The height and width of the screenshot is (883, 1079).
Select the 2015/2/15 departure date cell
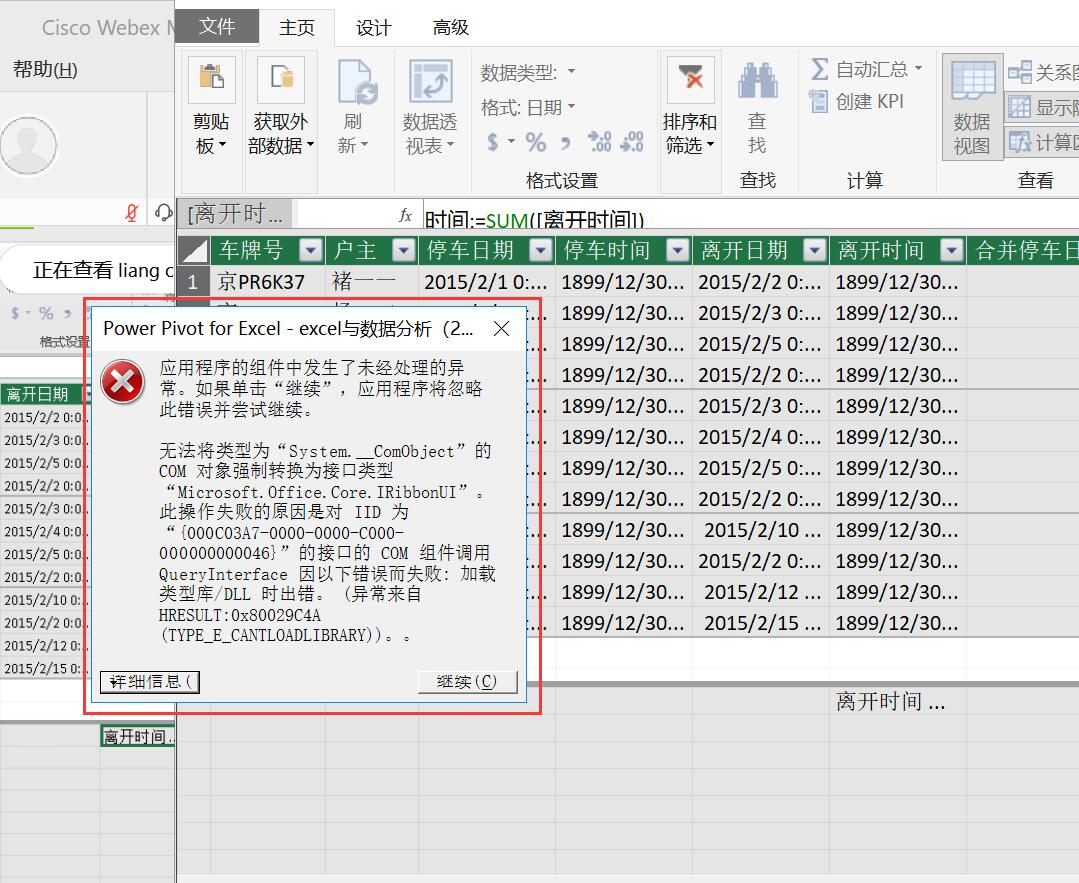pyautogui.click(x=761, y=623)
